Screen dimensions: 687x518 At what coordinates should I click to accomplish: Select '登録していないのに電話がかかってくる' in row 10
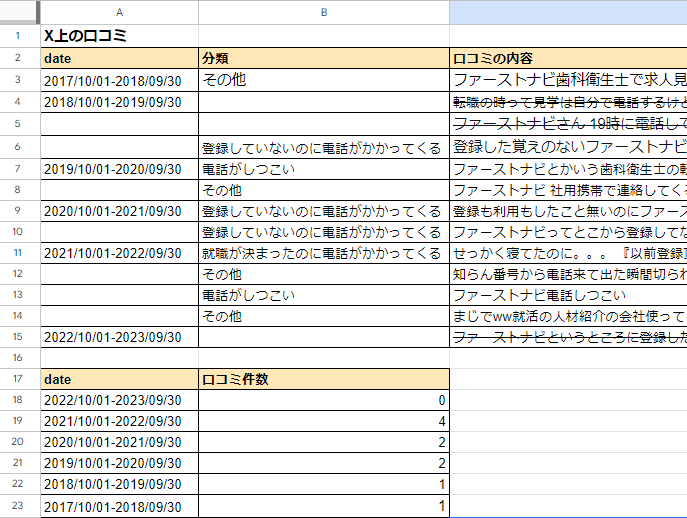point(324,232)
